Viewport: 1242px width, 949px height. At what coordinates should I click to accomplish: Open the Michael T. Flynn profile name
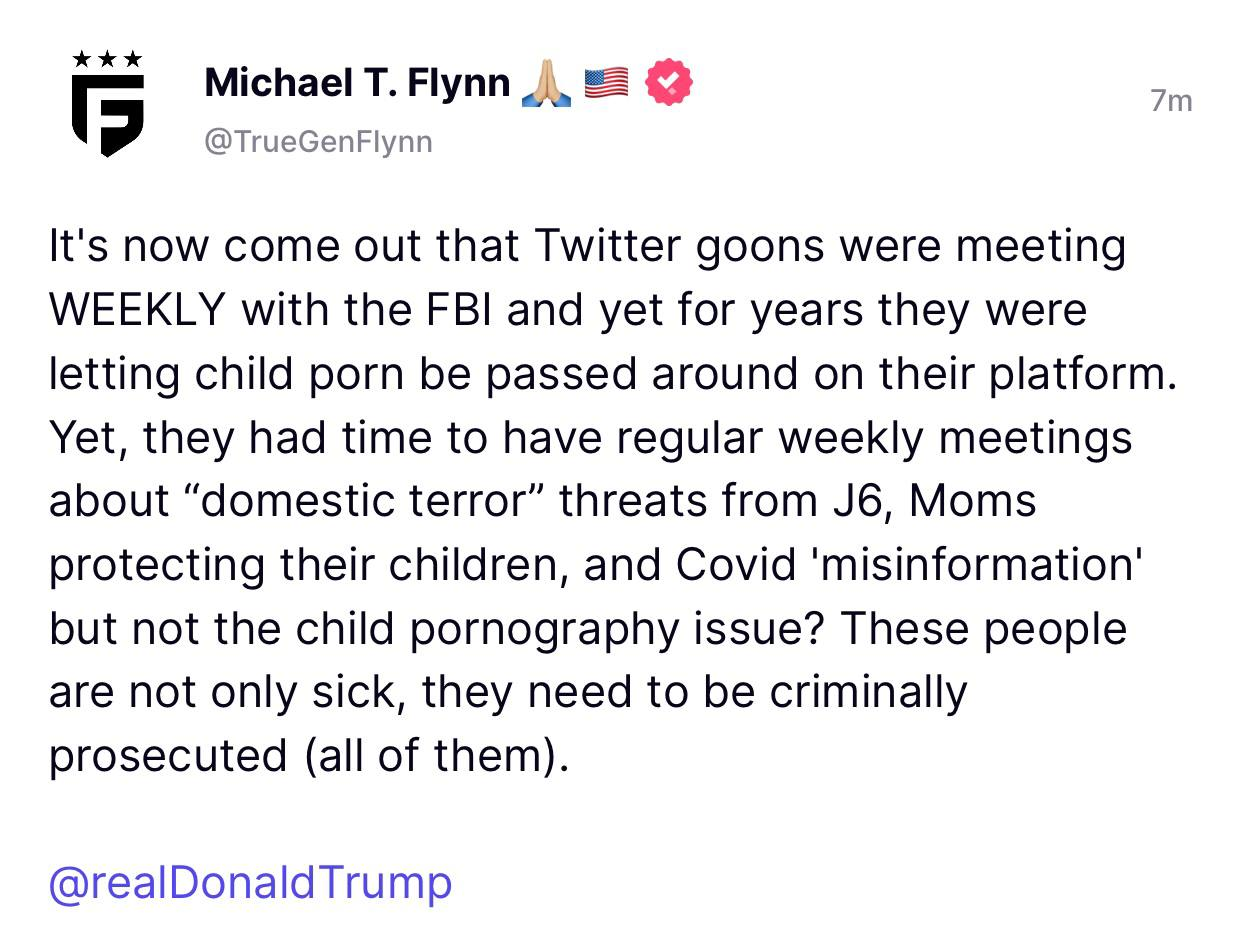[357, 83]
